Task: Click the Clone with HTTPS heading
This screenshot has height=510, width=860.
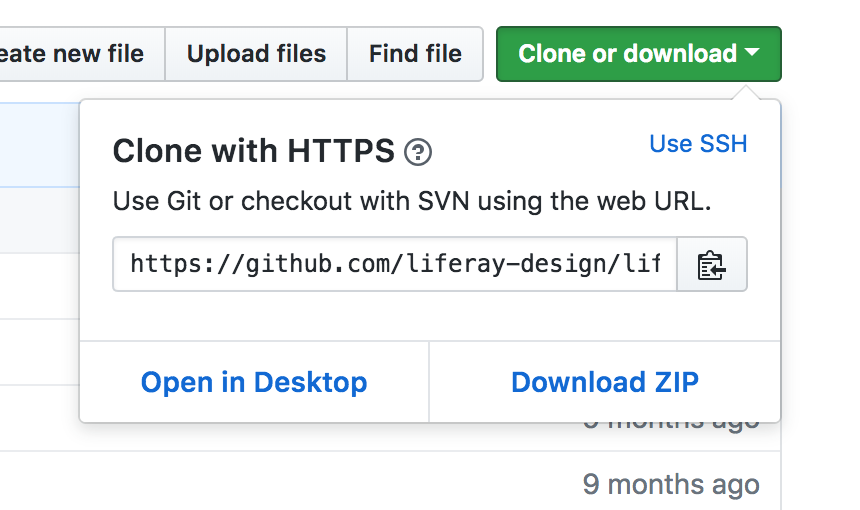Action: click(253, 152)
